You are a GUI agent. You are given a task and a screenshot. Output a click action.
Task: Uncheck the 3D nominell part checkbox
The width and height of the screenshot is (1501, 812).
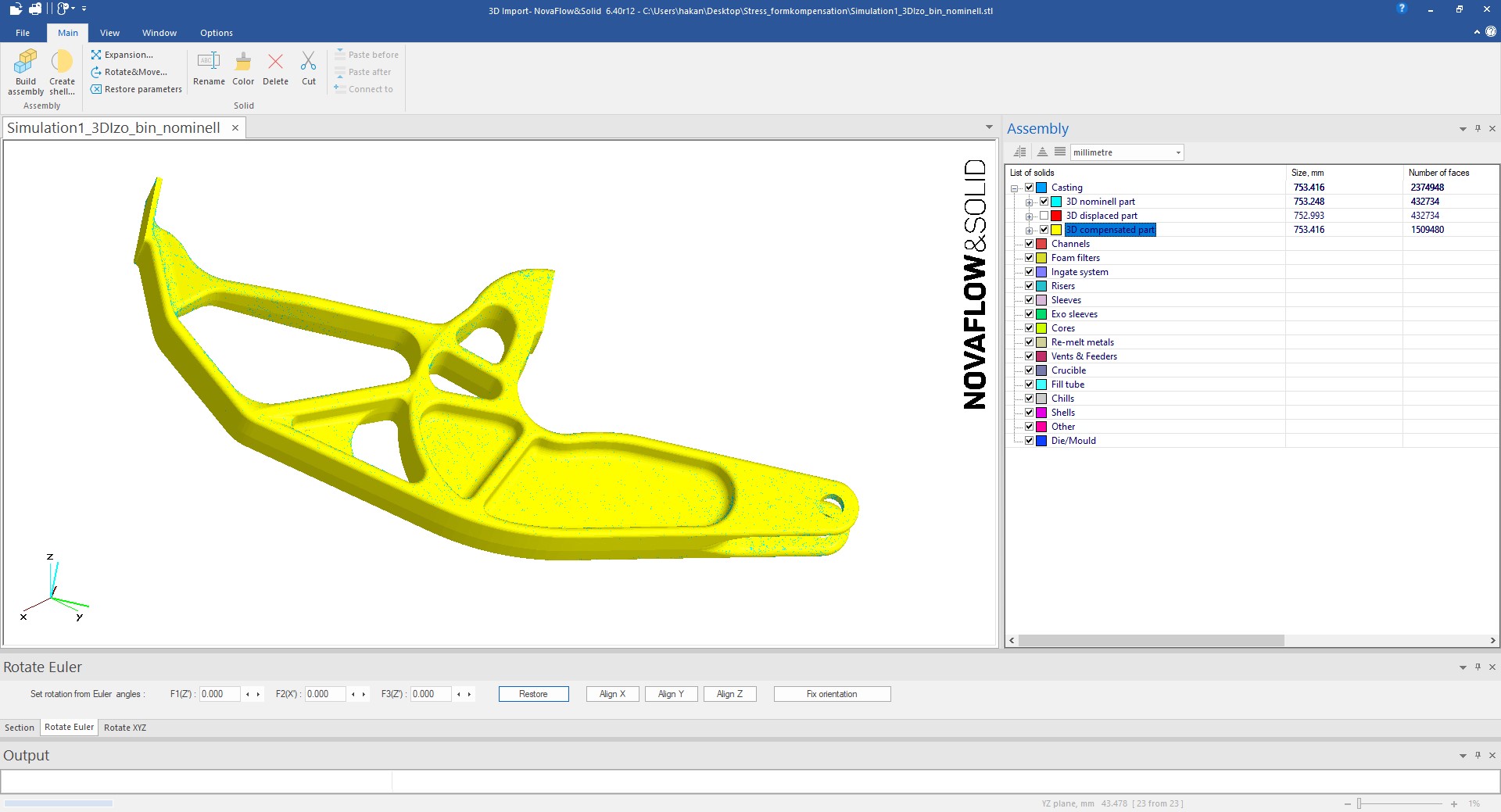click(1044, 202)
